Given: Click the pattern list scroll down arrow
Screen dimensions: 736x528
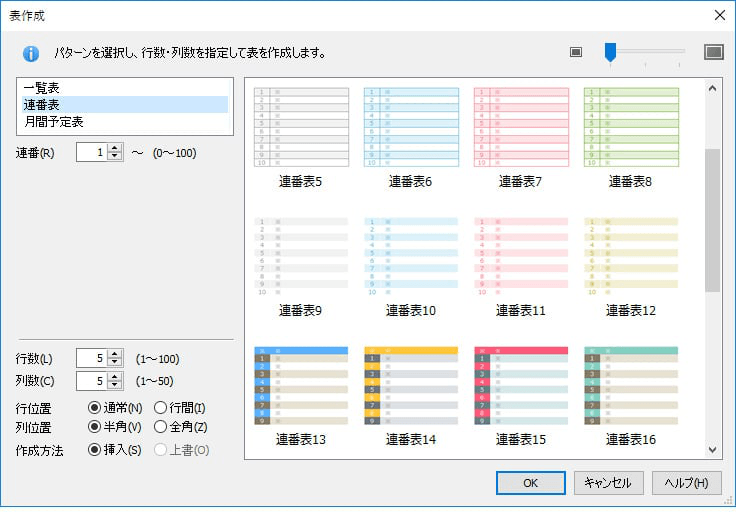Looking at the screenshot, I should pos(713,450).
